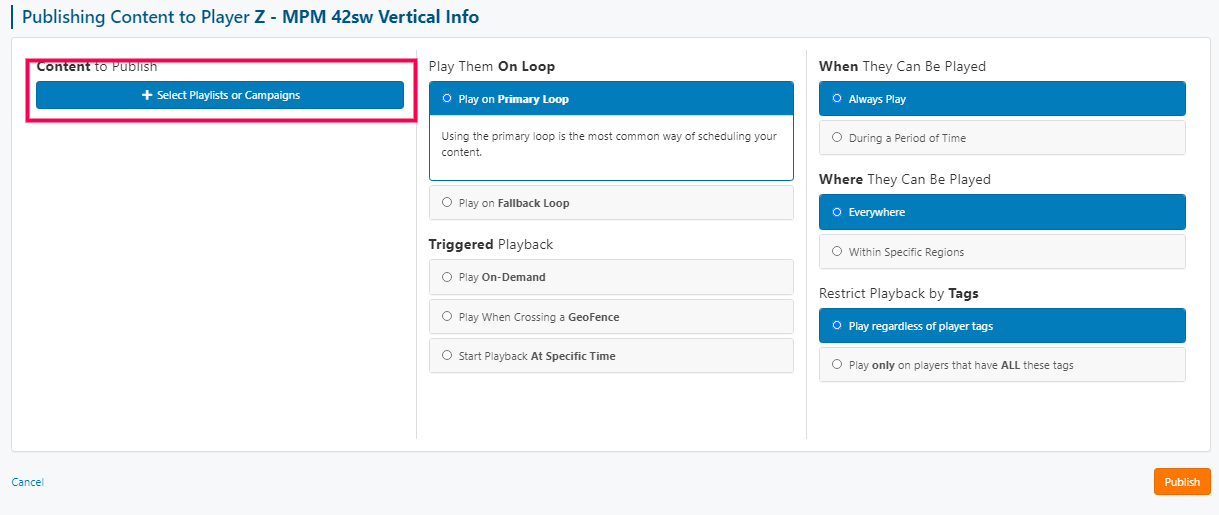
Task: Click the Triggered Playback section heading
Action: tap(491, 244)
